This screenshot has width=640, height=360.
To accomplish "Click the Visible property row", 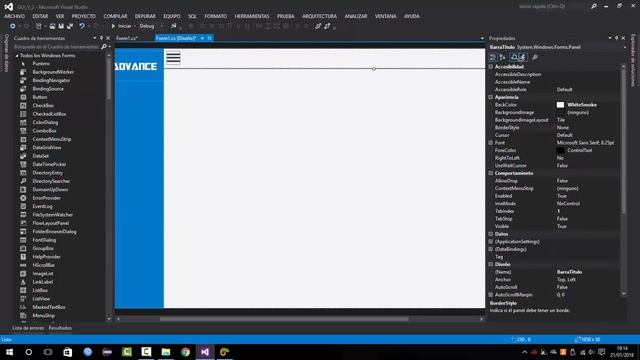I will pyautogui.click(x=555, y=227).
